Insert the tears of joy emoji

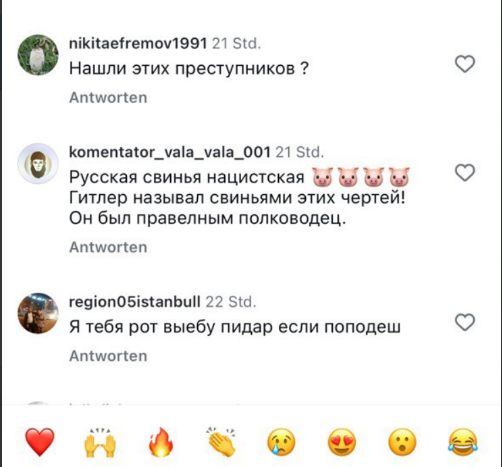coord(463,442)
